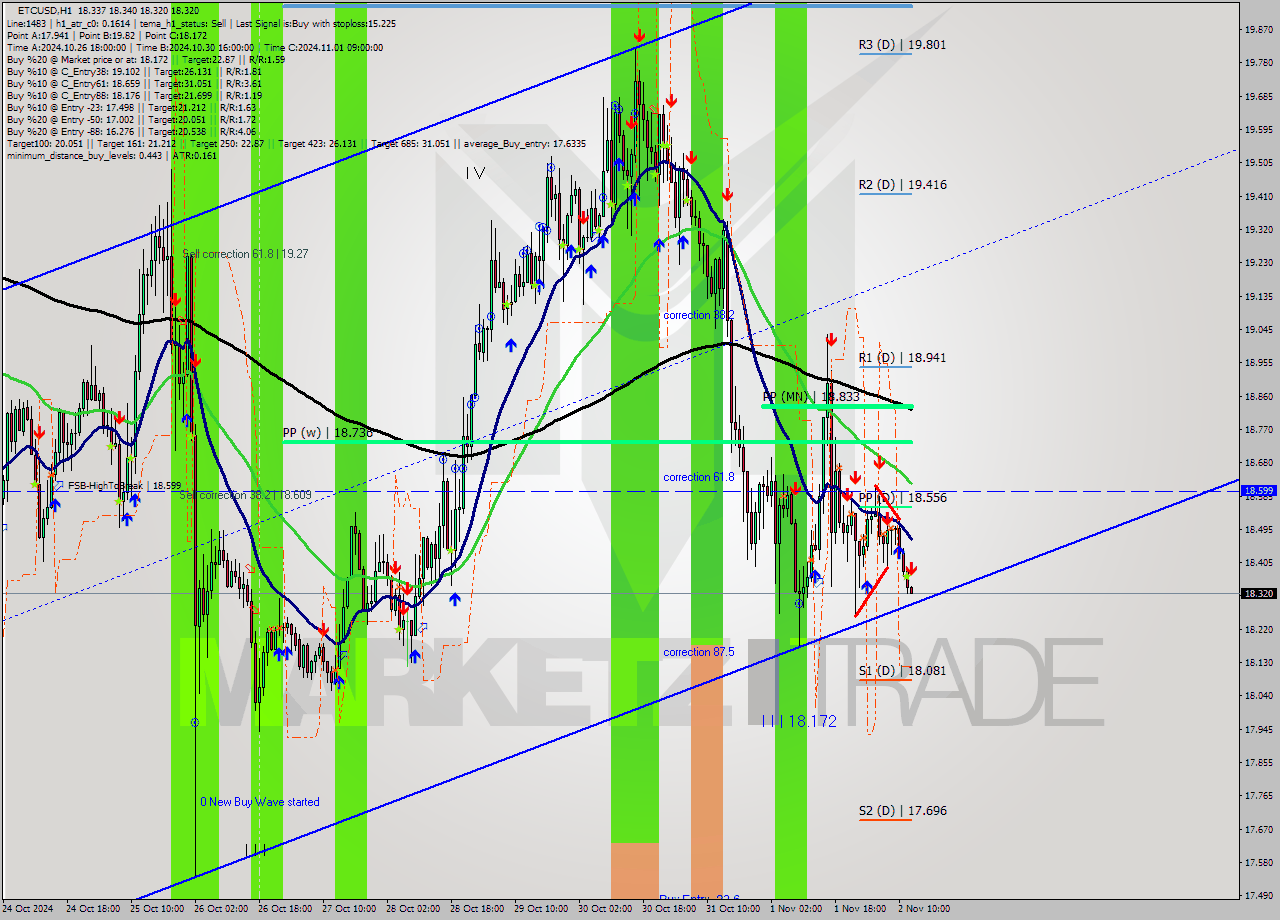Click the 17.490 price axis value

pos(1258,896)
